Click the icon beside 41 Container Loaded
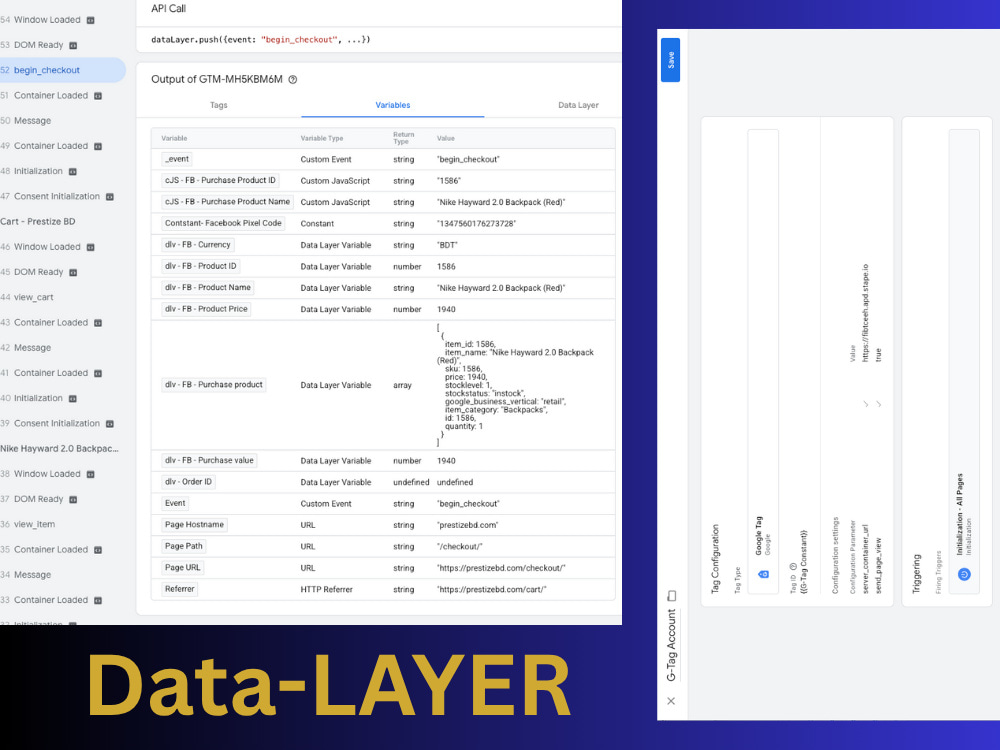Viewport: 1000px width, 750px height. coord(98,373)
